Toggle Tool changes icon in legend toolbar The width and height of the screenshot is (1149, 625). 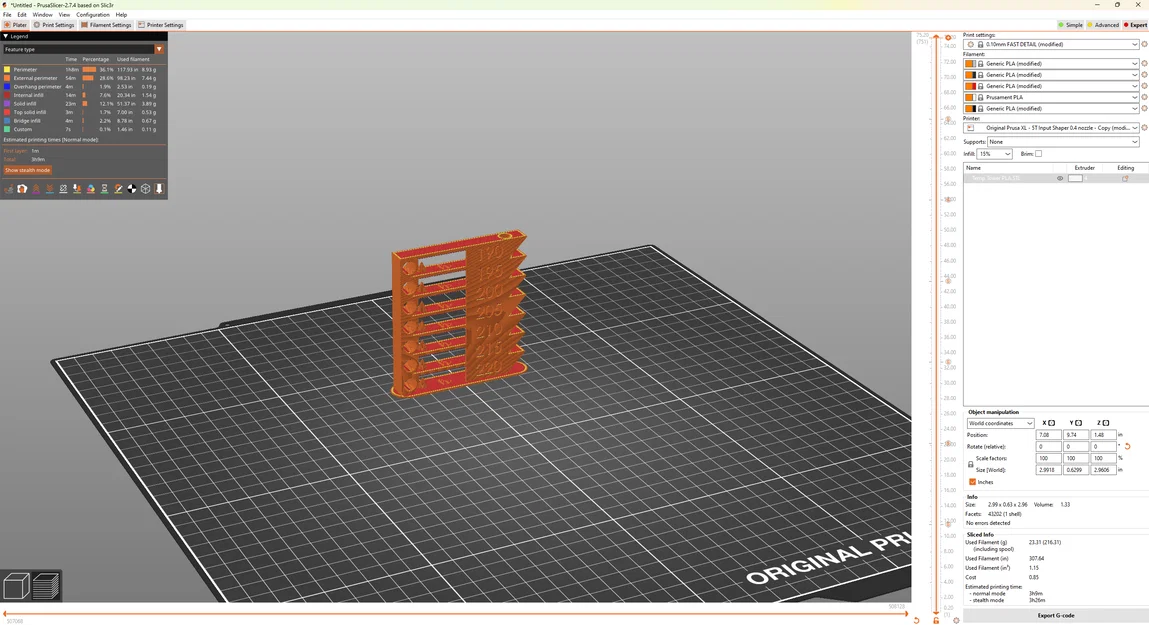(77, 189)
